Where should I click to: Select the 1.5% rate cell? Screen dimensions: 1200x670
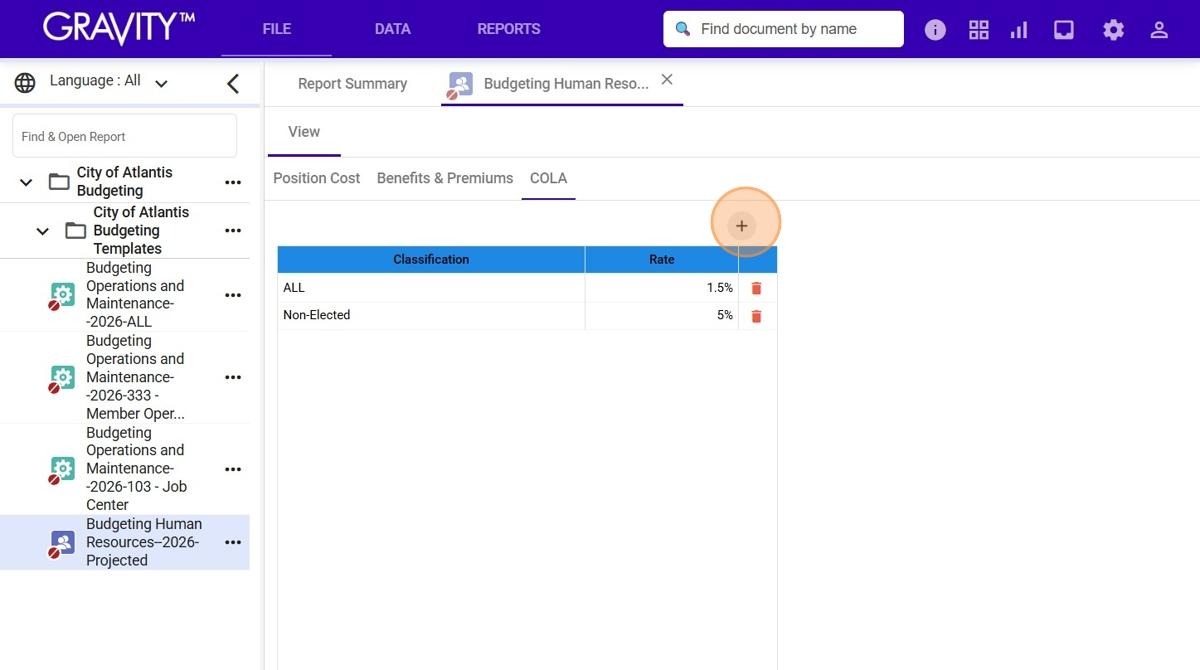click(x=662, y=288)
